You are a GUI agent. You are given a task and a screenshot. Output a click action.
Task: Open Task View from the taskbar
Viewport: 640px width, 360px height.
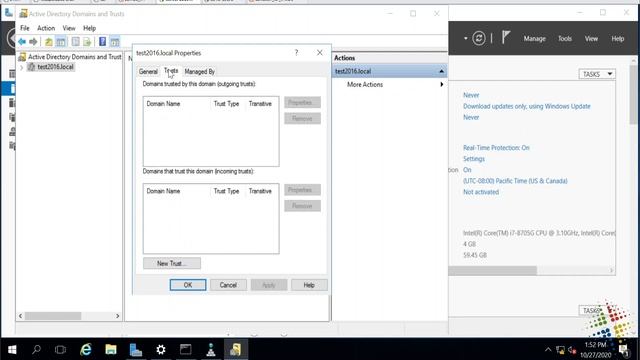(60, 349)
